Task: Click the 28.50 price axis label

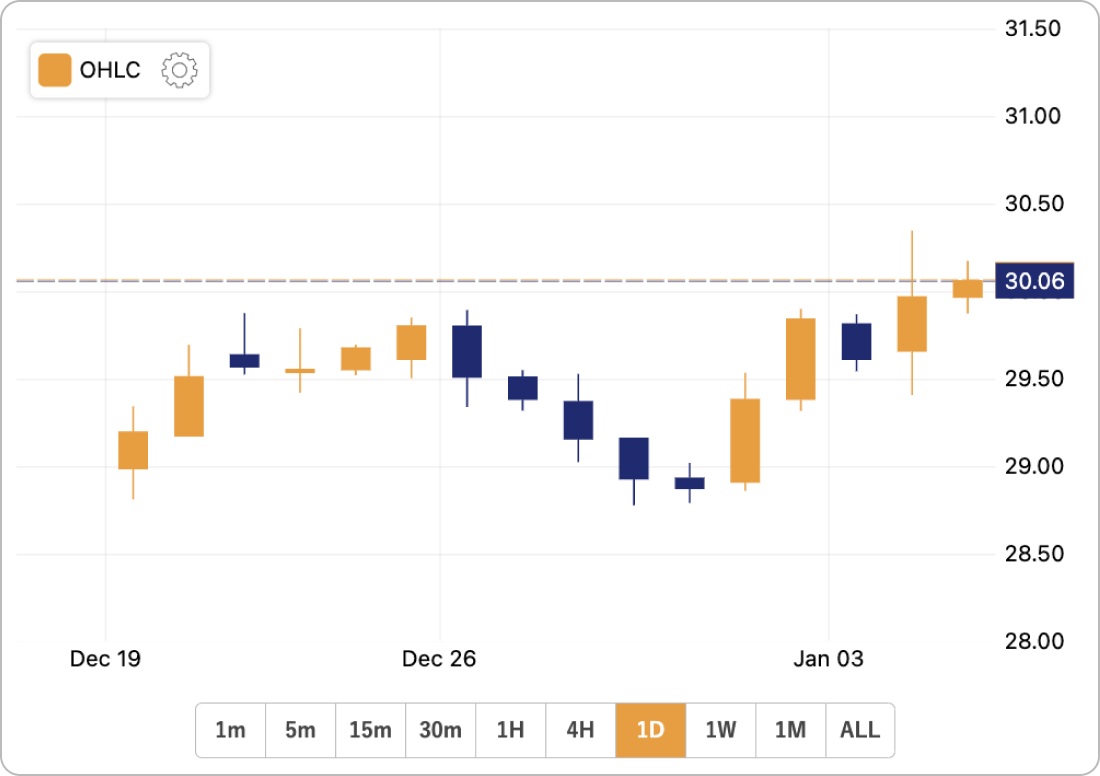Action: click(1035, 554)
